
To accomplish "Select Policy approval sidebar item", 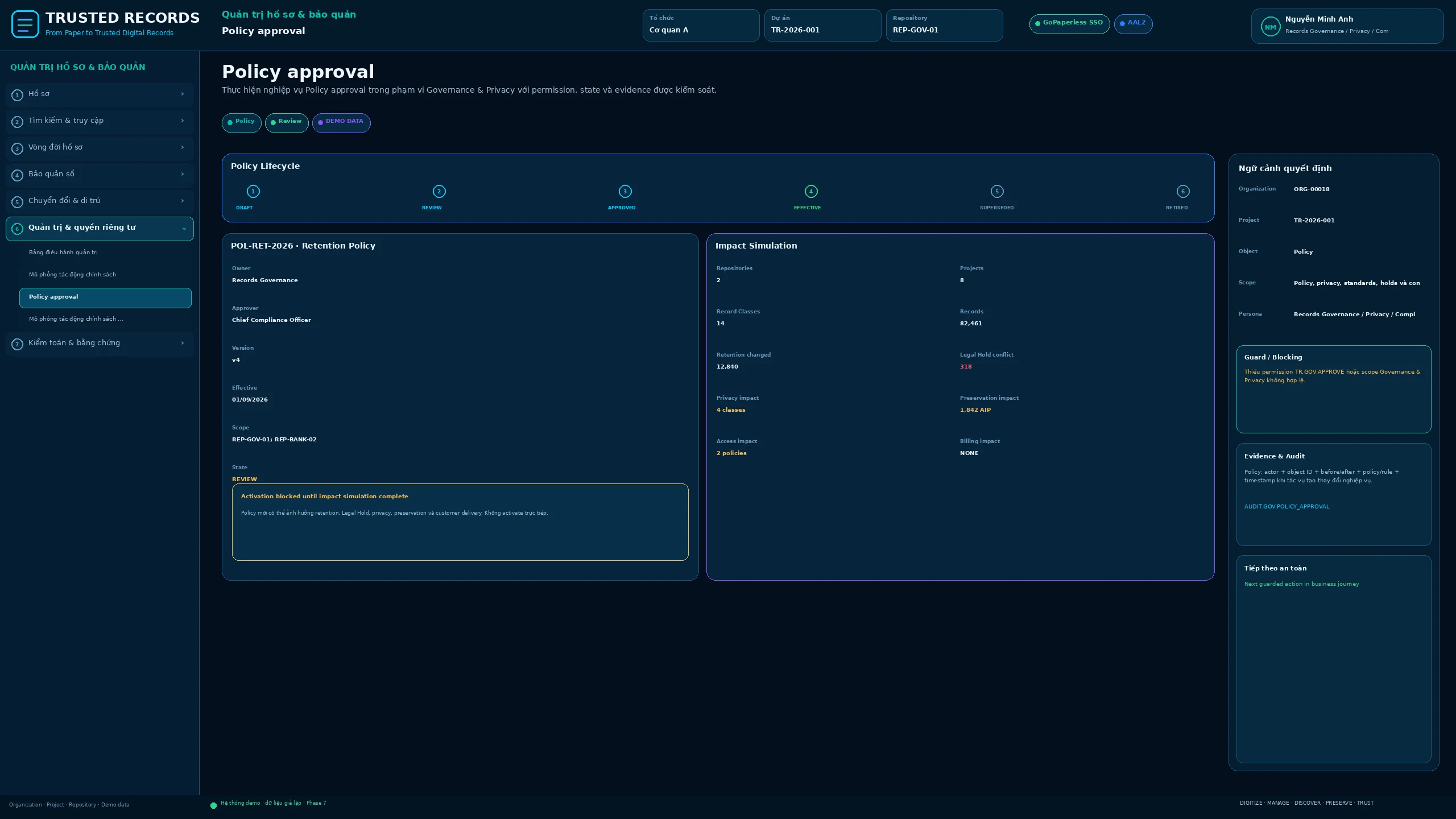I will point(105,297).
